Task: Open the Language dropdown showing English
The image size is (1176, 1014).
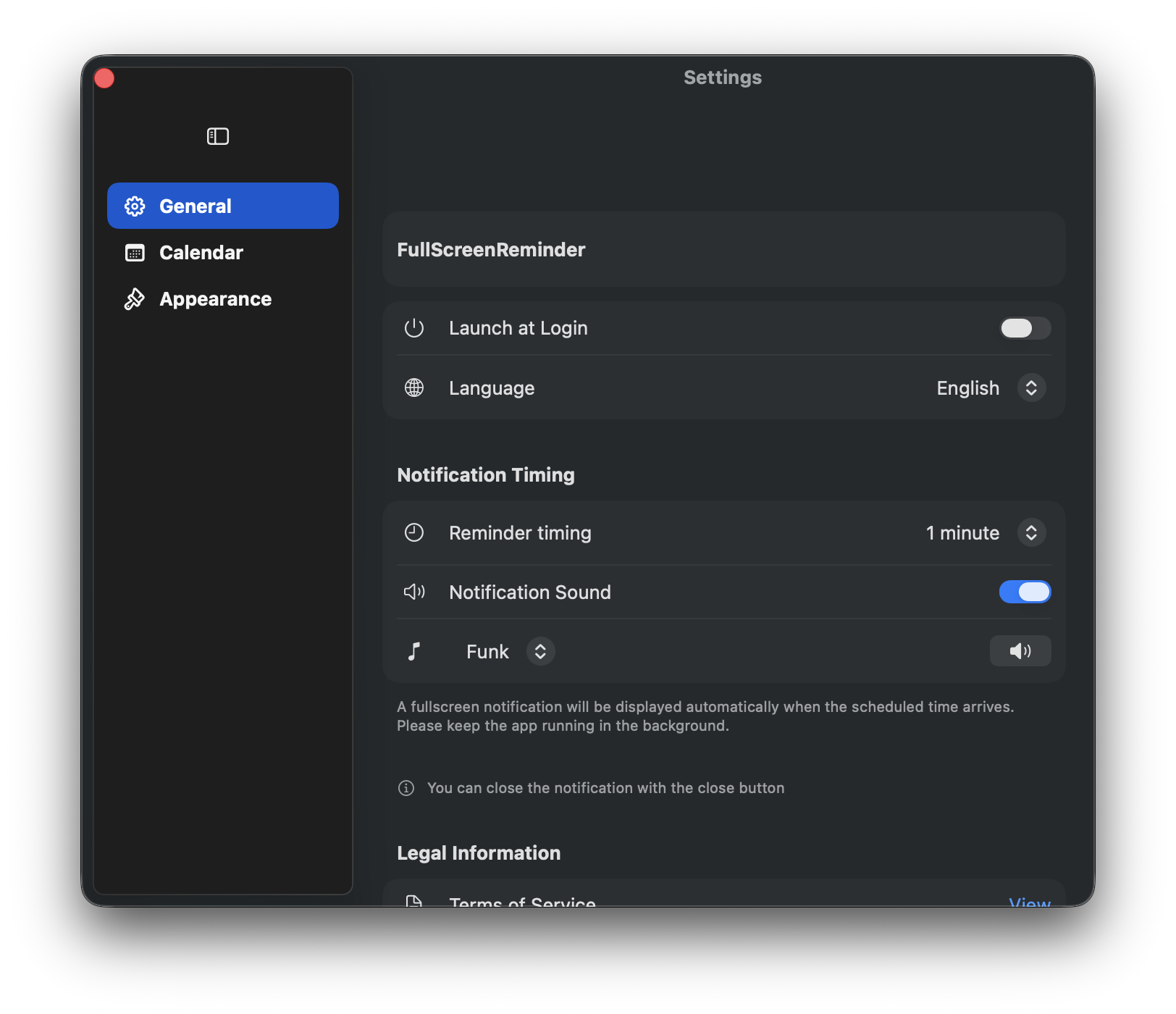Action: [x=1031, y=387]
